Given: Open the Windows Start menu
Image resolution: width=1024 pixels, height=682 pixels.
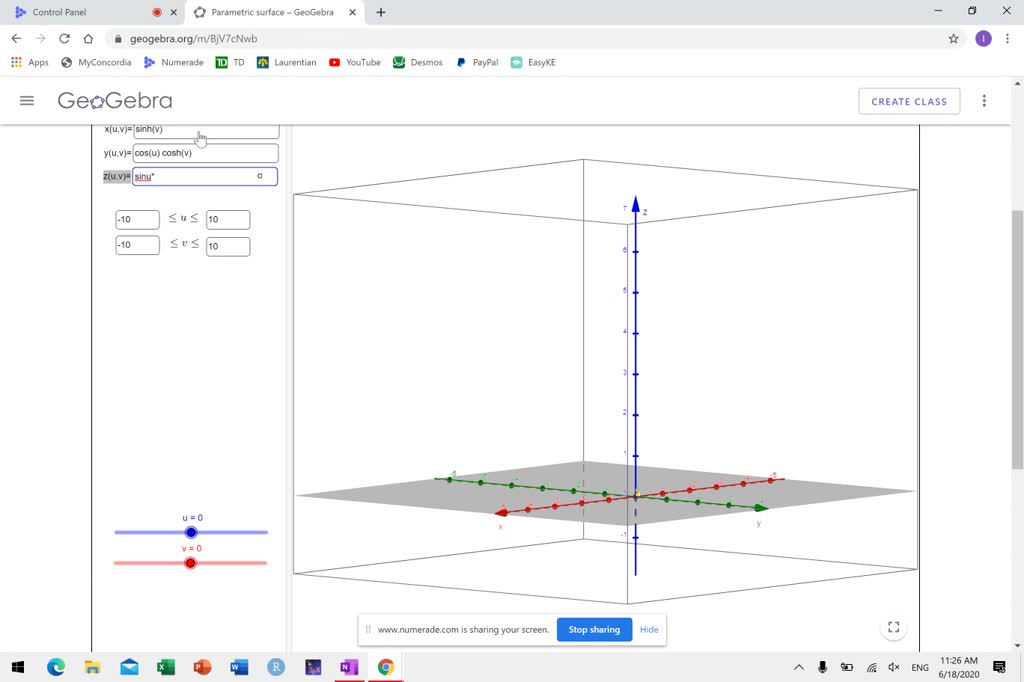Looking at the screenshot, I should pos(15,667).
